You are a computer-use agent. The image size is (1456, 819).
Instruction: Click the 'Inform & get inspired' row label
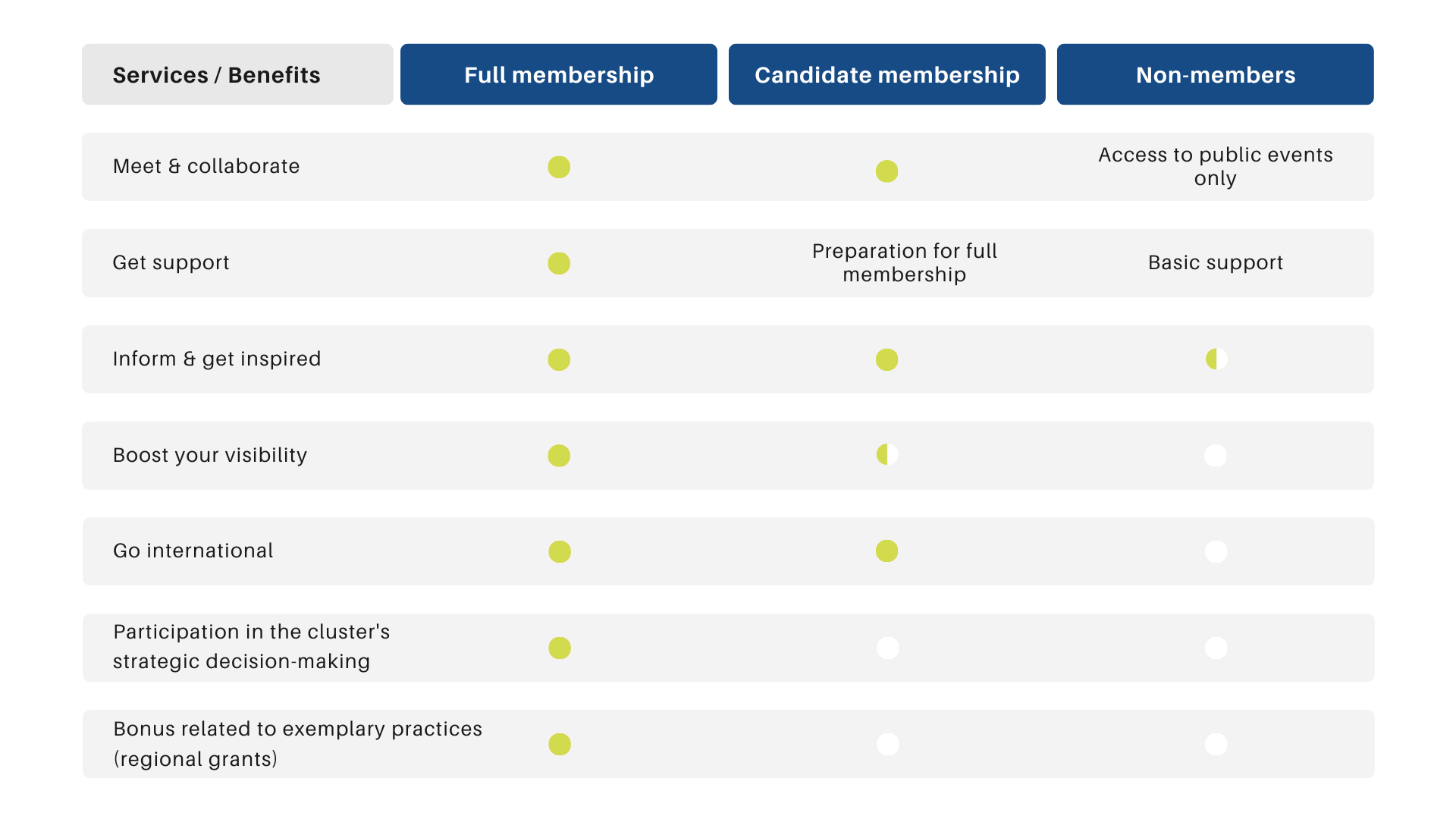click(217, 359)
